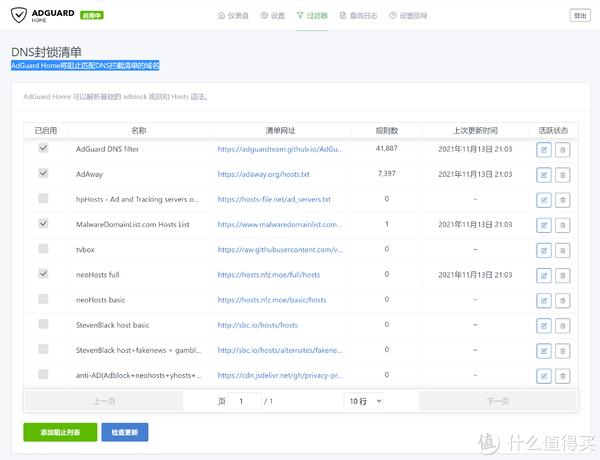Open the cdn.jsdelivr.net privacy link
Viewport: 600px width, 460px height.
tap(280, 375)
